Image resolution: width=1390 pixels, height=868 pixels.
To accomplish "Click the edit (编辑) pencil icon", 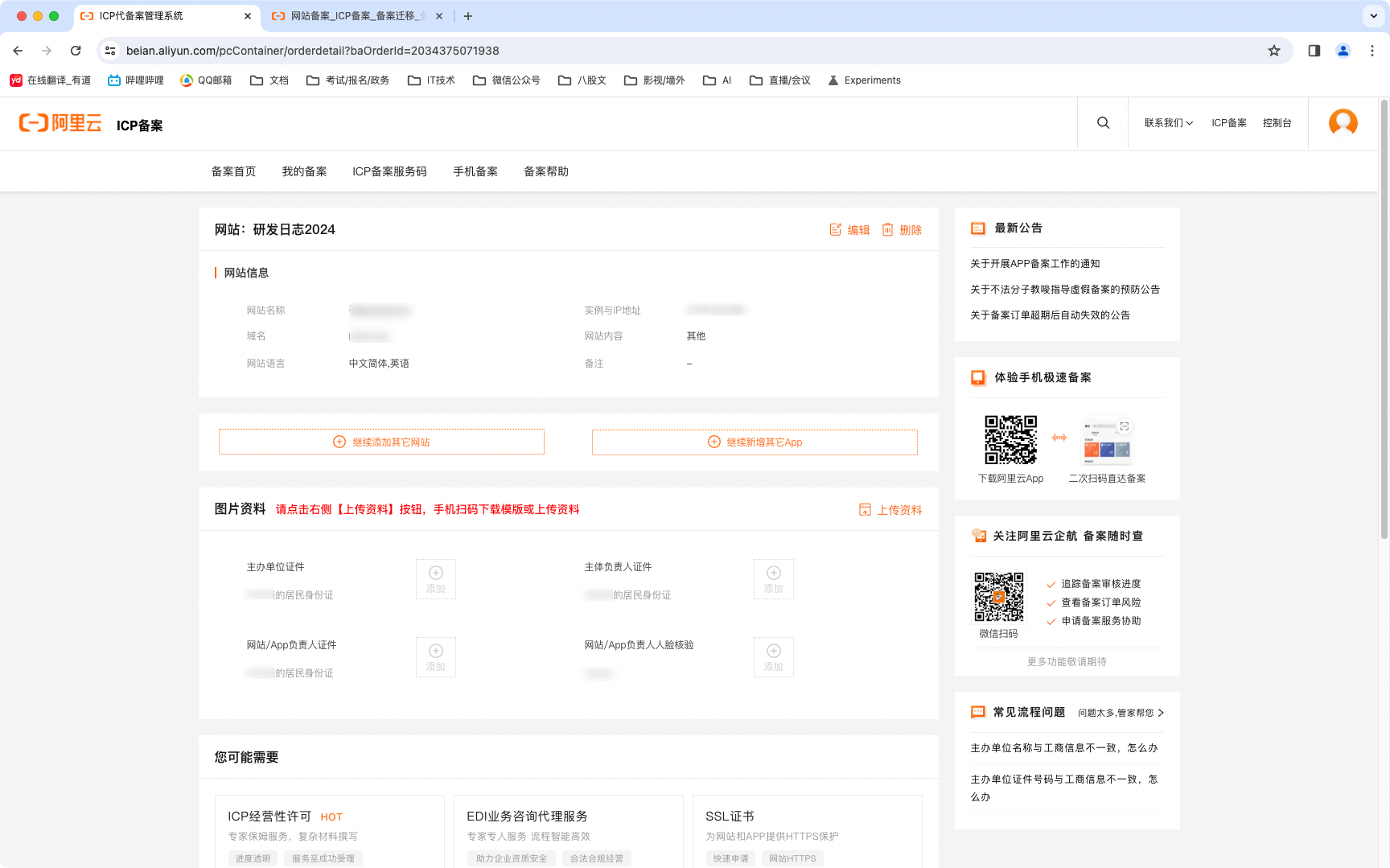I will coord(836,230).
